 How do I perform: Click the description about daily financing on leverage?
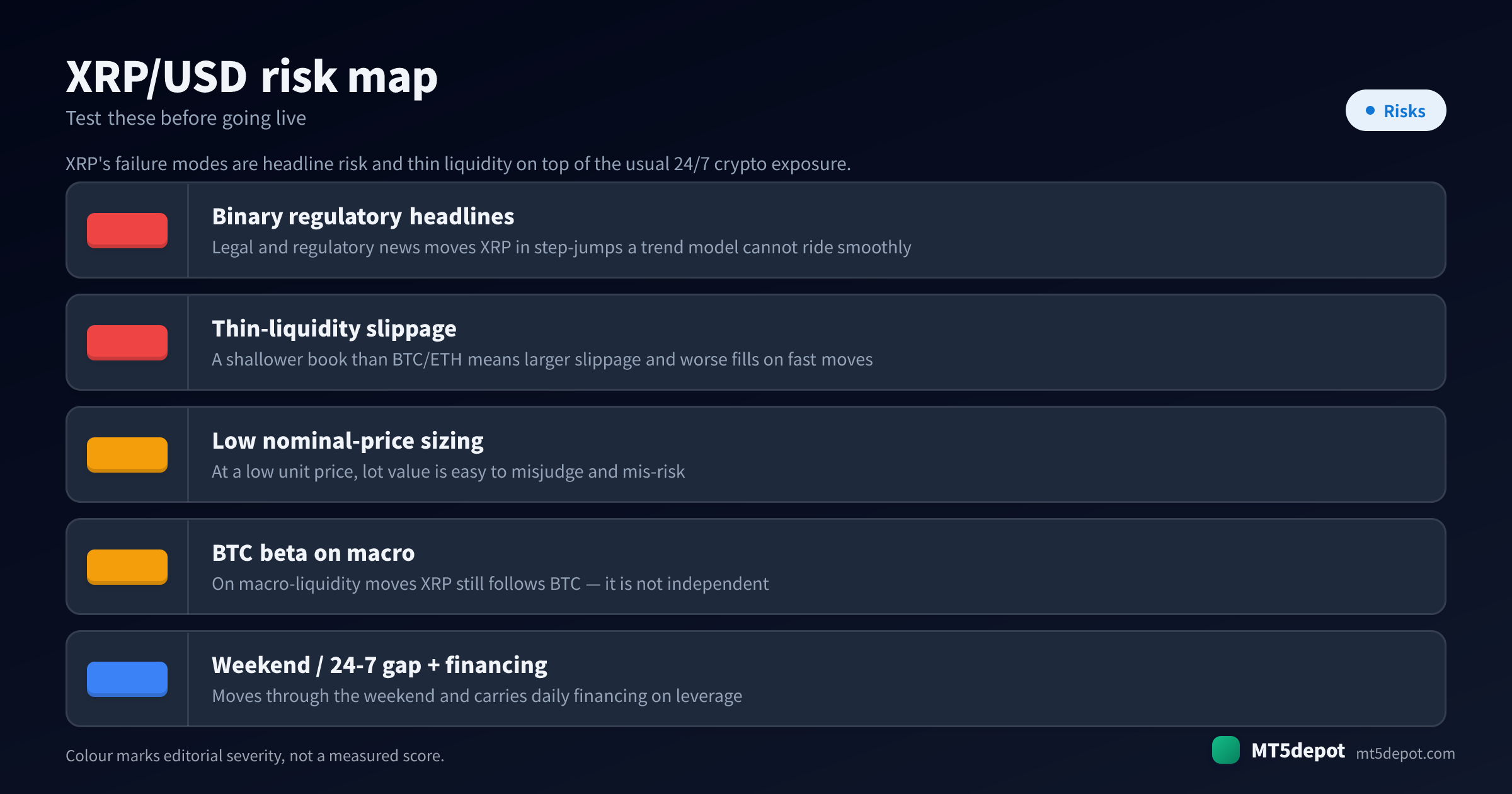coord(477,696)
